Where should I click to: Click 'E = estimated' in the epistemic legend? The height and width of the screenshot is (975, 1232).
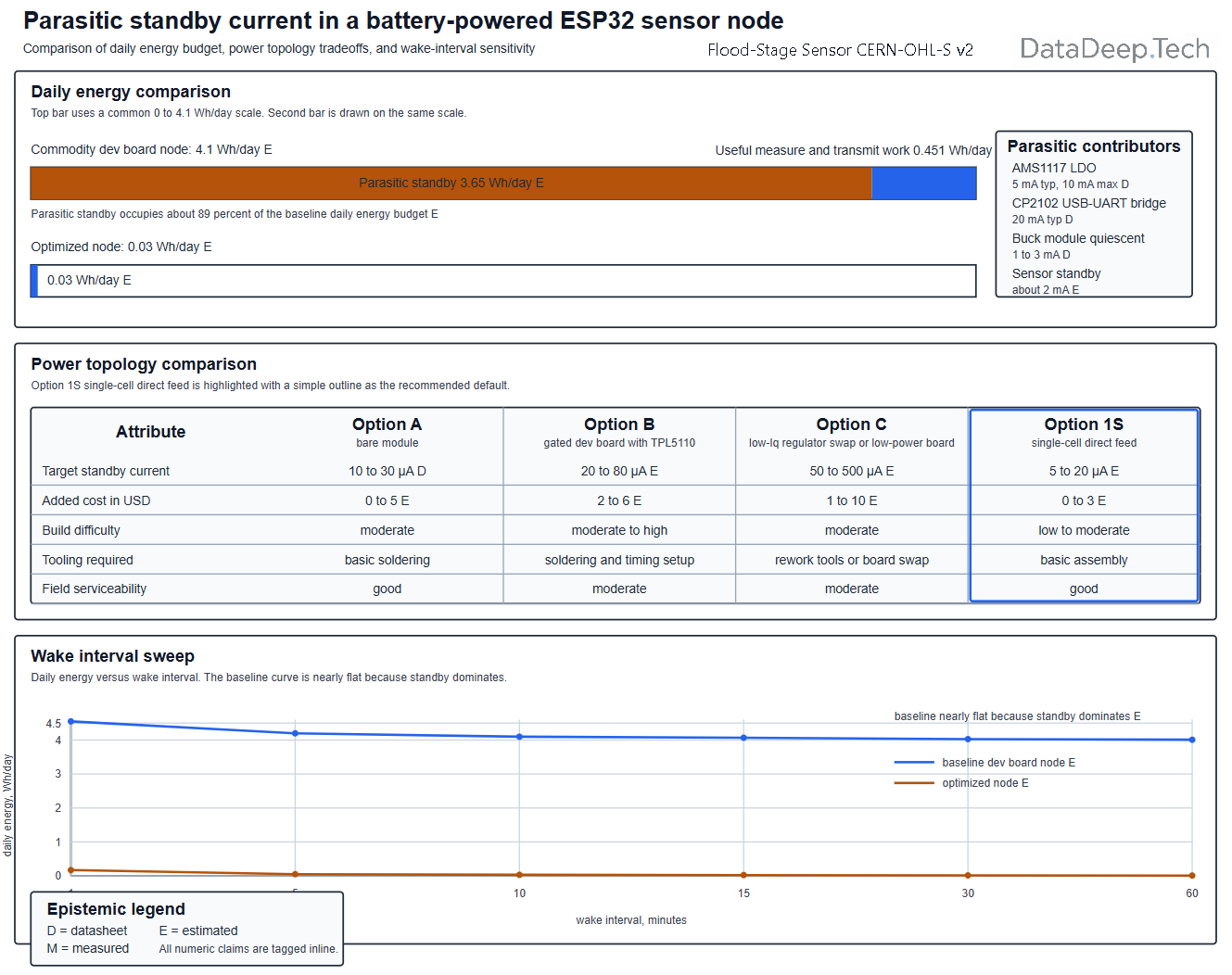click(x=198, y=931)
